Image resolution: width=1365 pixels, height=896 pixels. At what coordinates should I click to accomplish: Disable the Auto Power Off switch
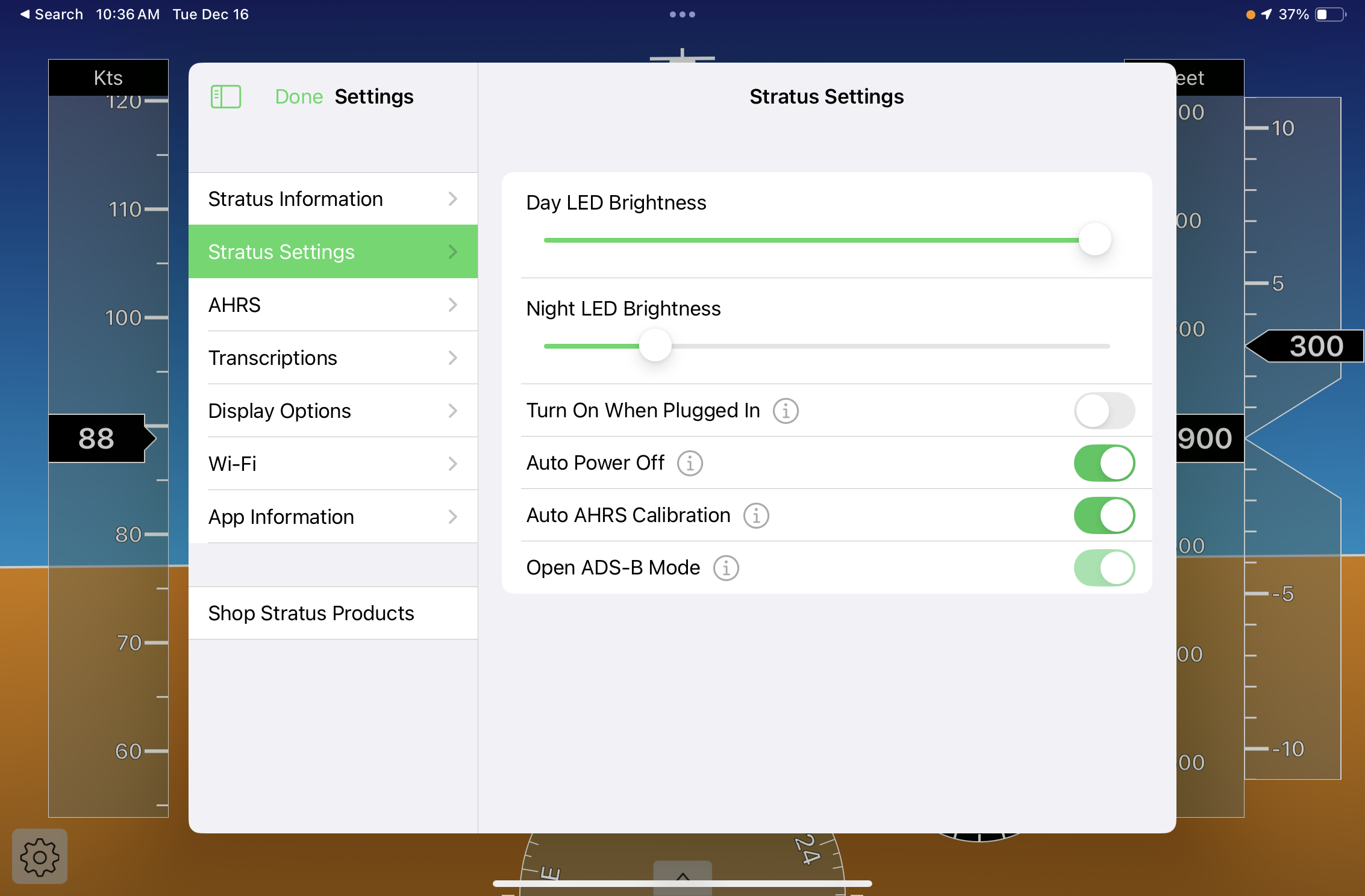coord(1104,463)
